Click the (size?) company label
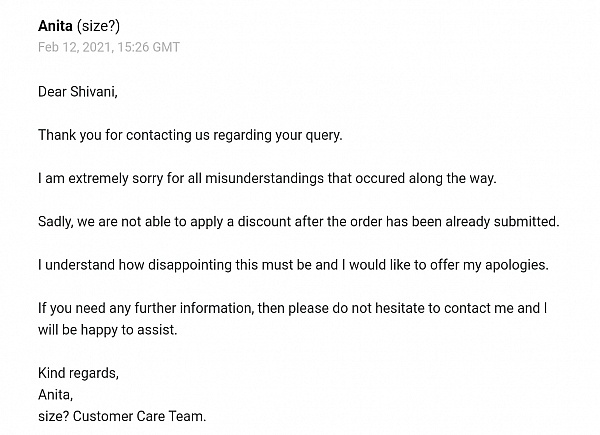Screen dimensions: 600x435 coord(98,26)
